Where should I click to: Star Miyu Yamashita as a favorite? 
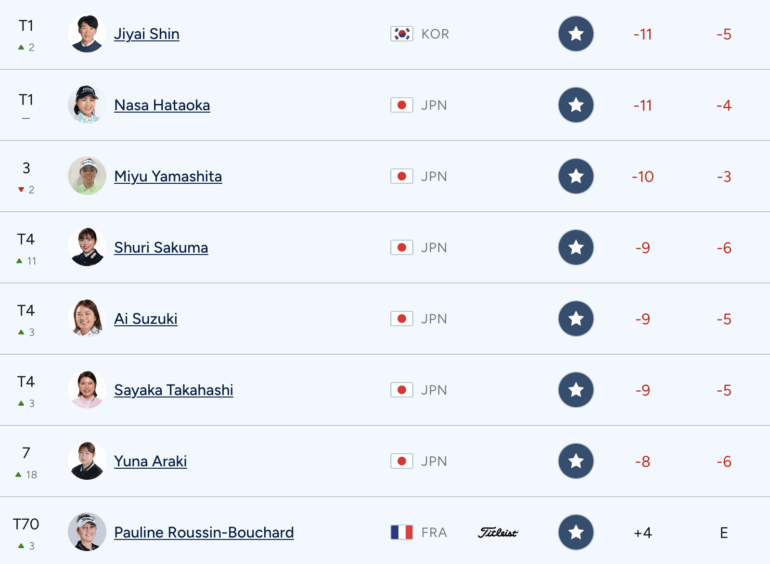[x=576, y=176]
